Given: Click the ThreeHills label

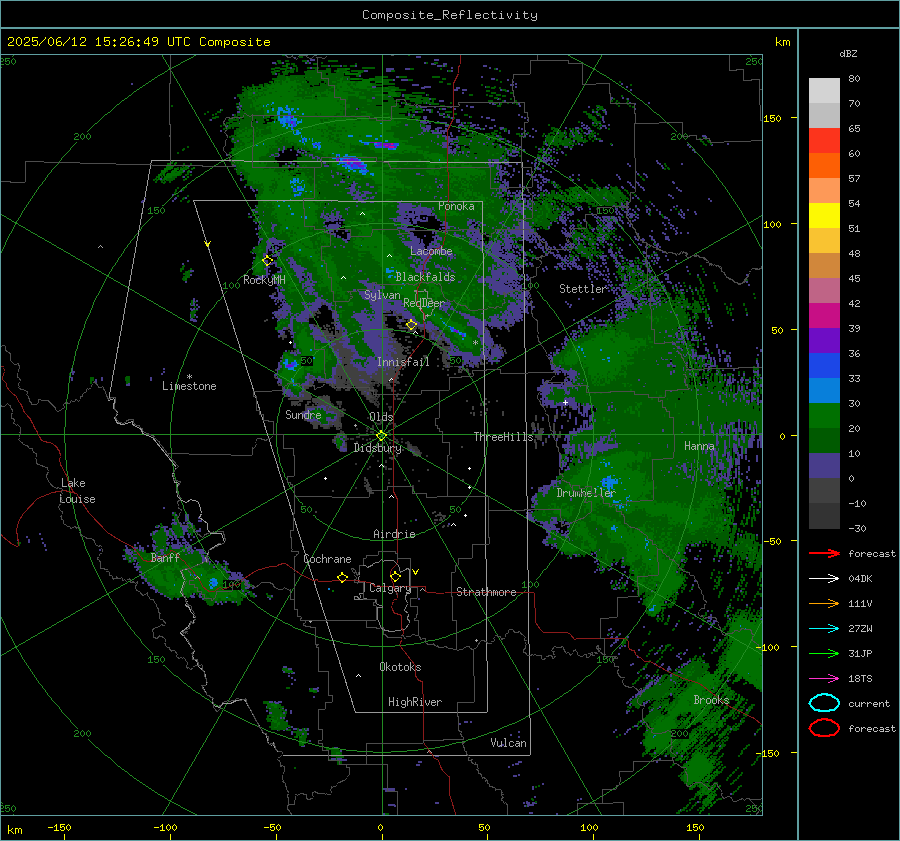Looking at the screenshot, I should coord(503,437).
